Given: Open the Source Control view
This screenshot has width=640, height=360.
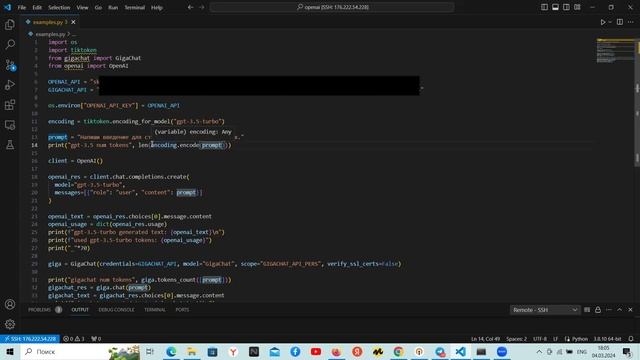Looking at the screenshot, I should pos(10,65).
